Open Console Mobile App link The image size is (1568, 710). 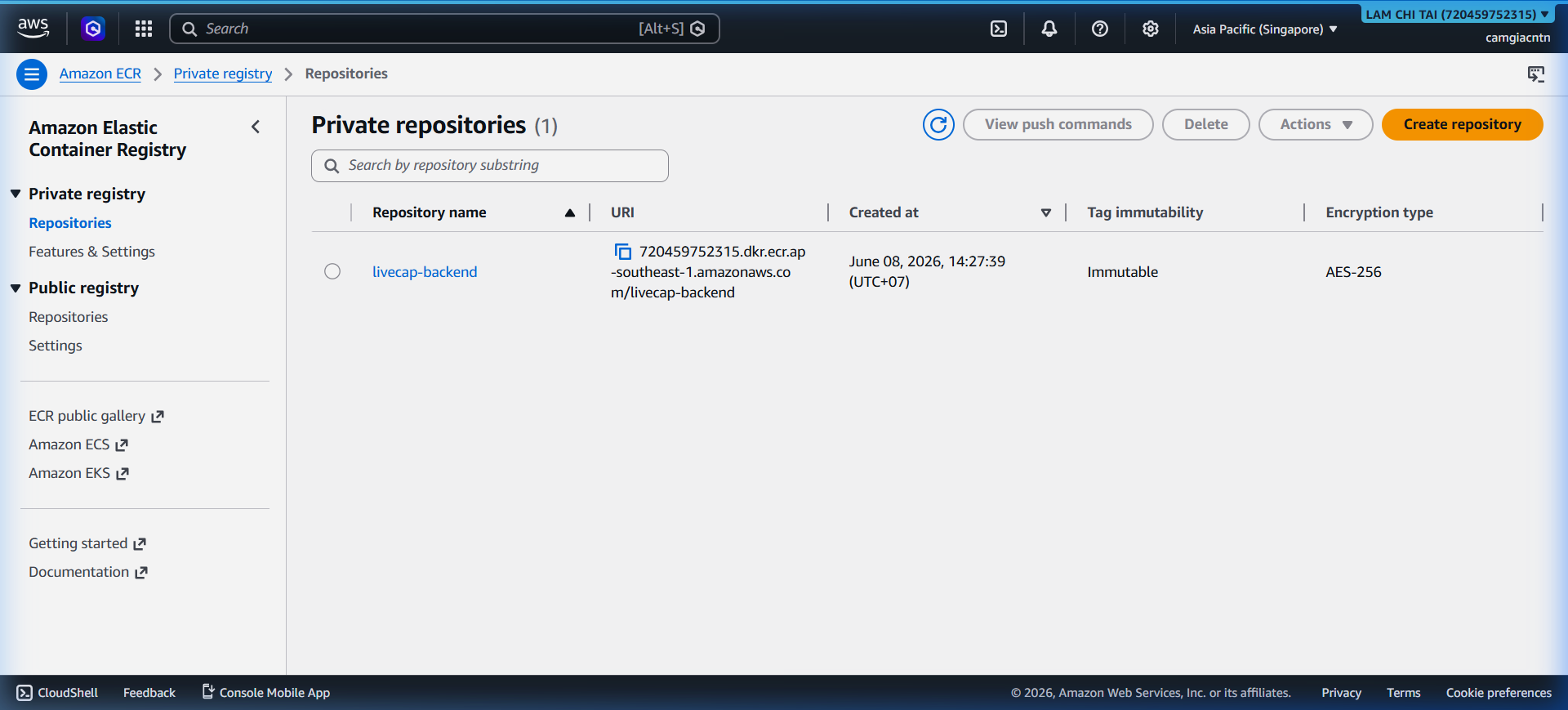pyautogui.click(x=266, y=693)
